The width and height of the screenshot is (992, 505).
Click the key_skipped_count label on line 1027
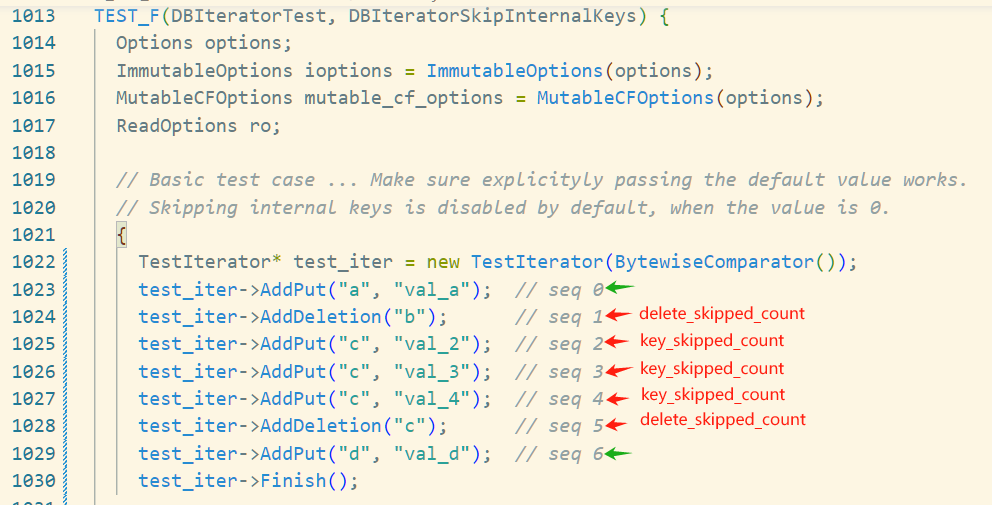[712, 395]
